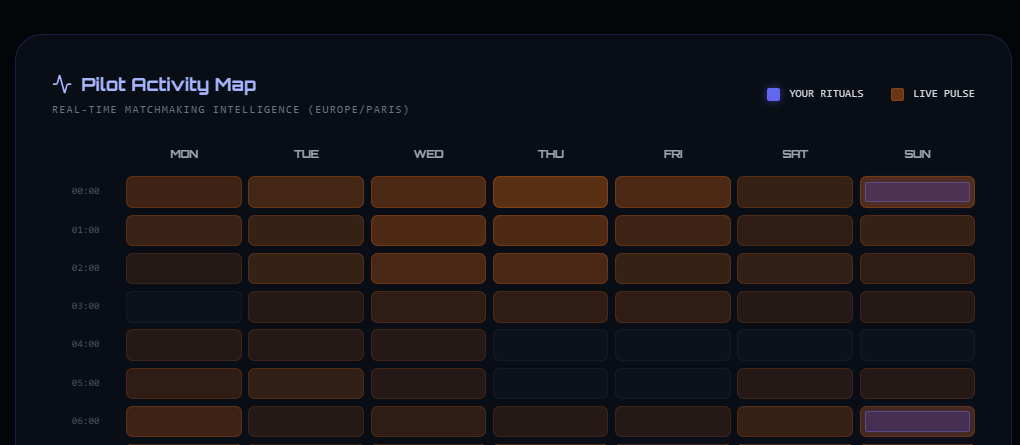Select the Friday 01:00 cell
The height and width of the screenshot is (445, 1020).
click(673, 230)
